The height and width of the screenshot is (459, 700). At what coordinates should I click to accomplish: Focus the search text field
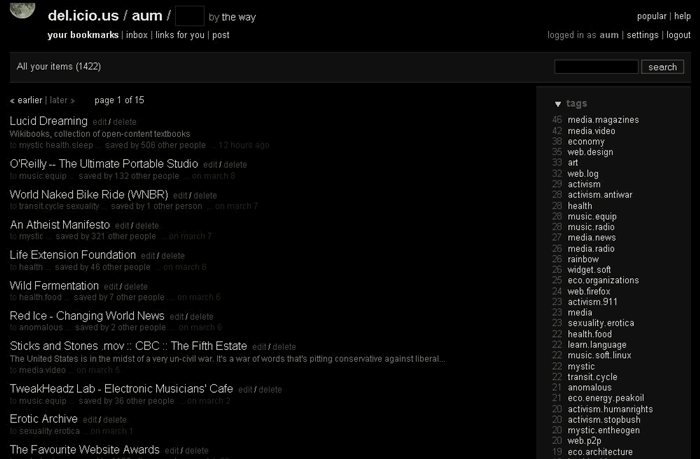click(x=596, y=67)
